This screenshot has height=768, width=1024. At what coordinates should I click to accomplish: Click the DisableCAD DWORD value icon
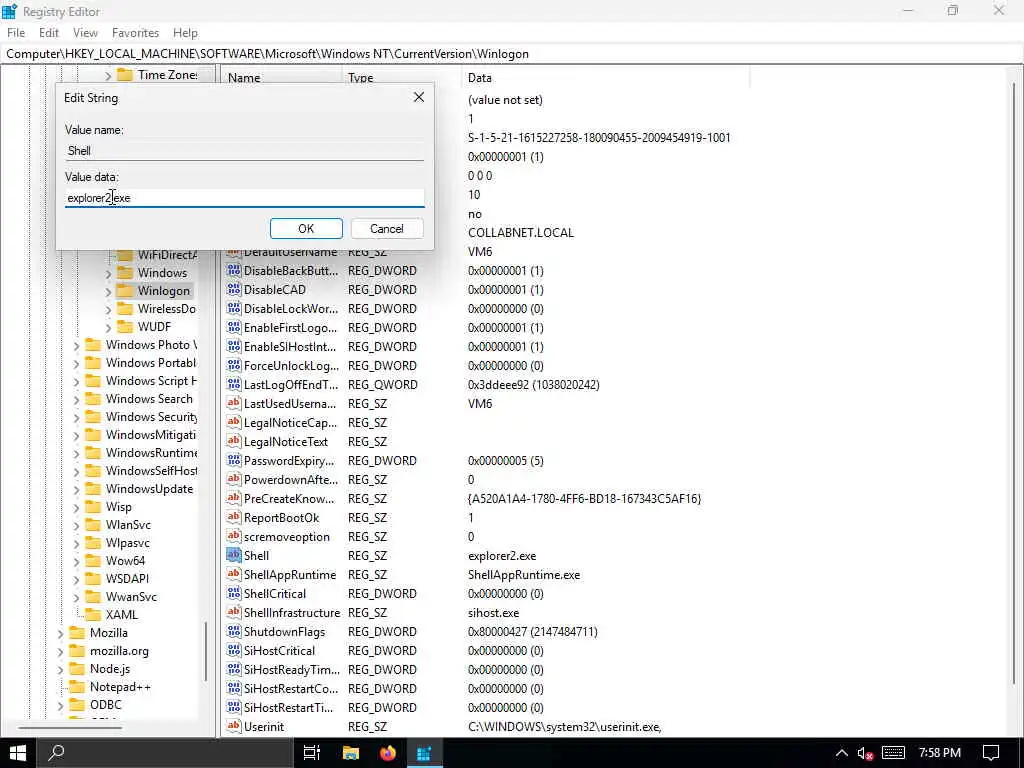point(234,289)
